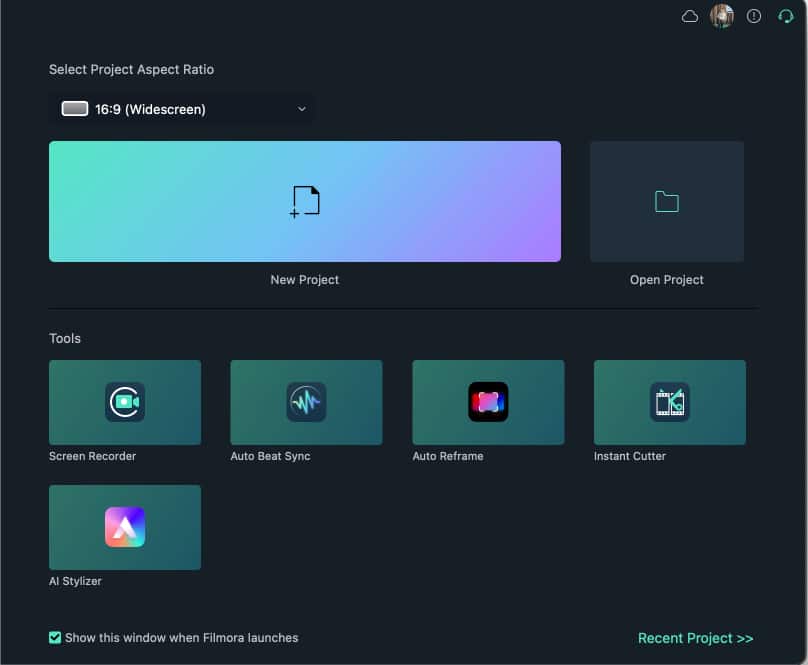Click the folder icon for Open Project
Viewport: 808px width, 665px height.
pyautogui.click(x=667, y=202)
